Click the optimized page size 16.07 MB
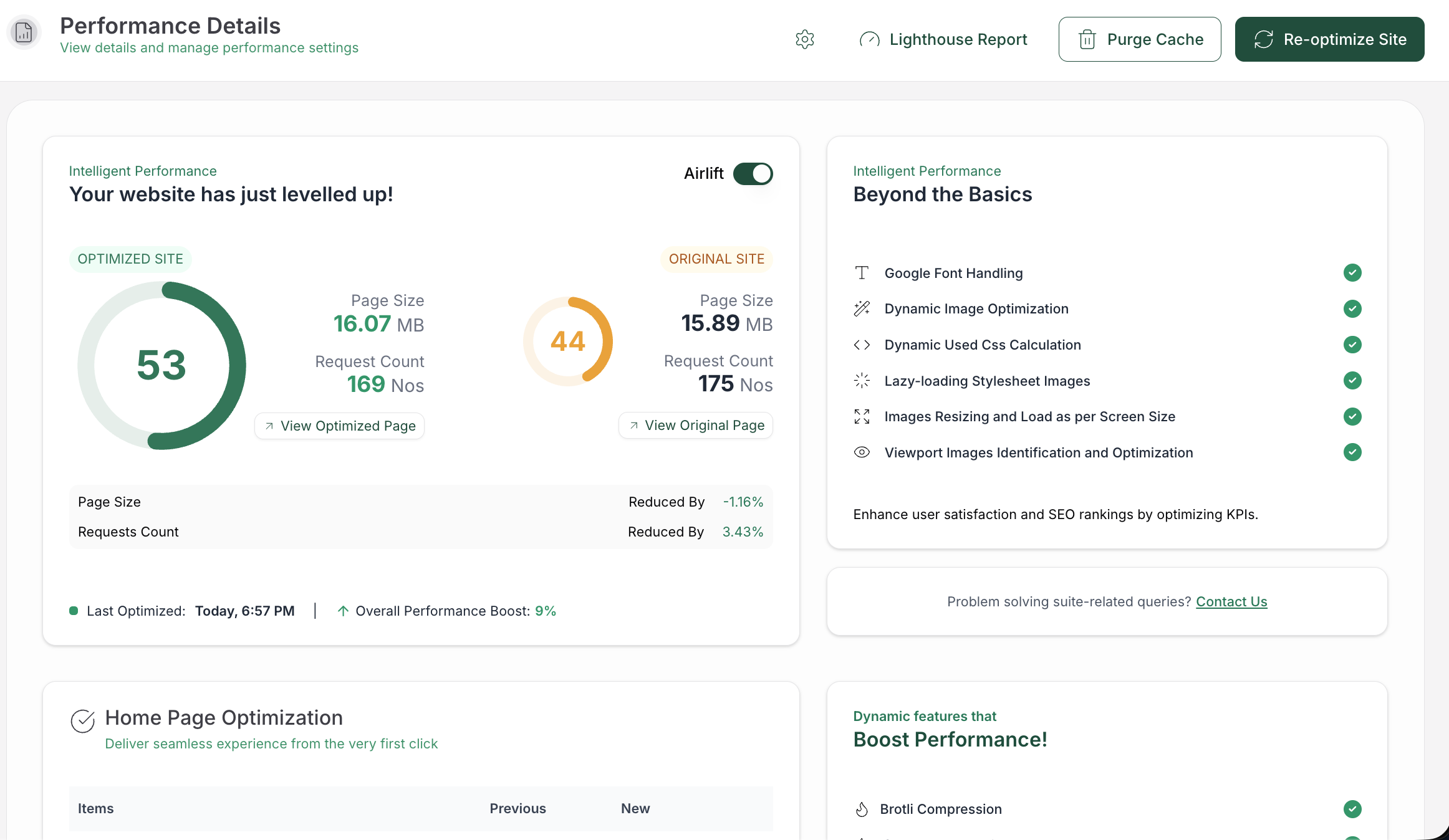This screenshot has width=1449, height=840. tap(378, 324)
